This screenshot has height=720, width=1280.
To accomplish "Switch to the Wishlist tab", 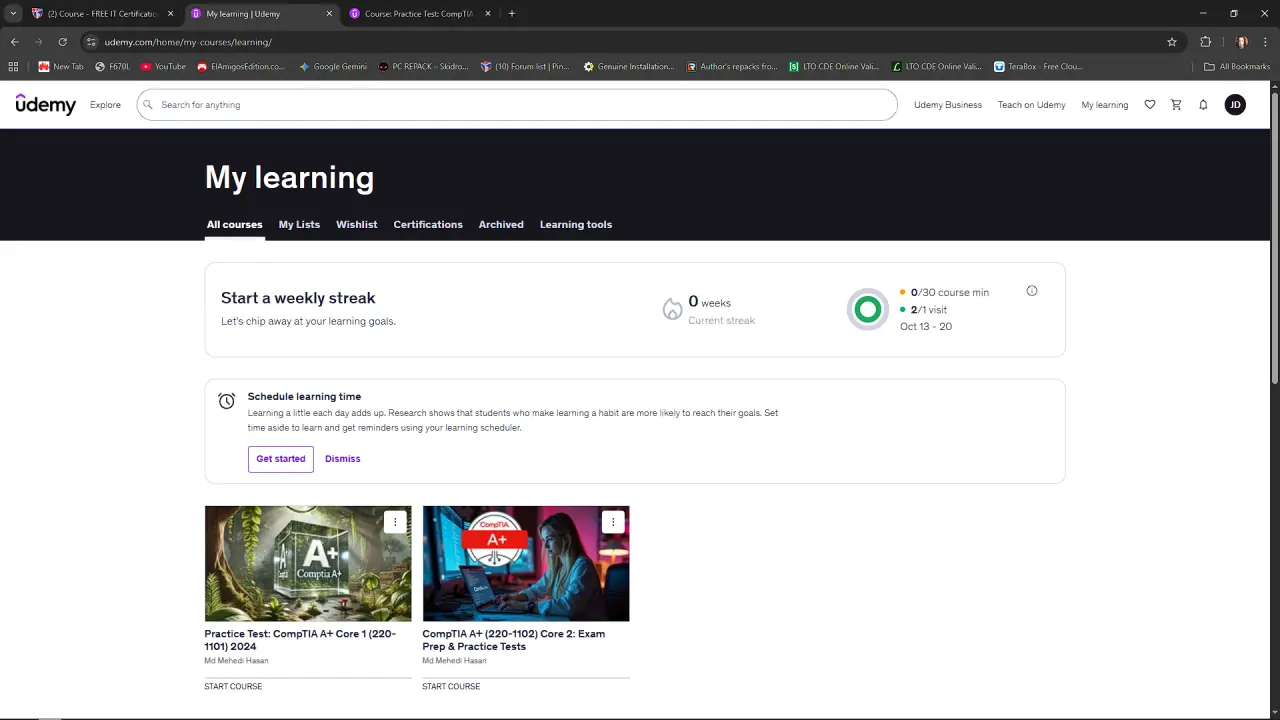I will [x=356, y=225].
